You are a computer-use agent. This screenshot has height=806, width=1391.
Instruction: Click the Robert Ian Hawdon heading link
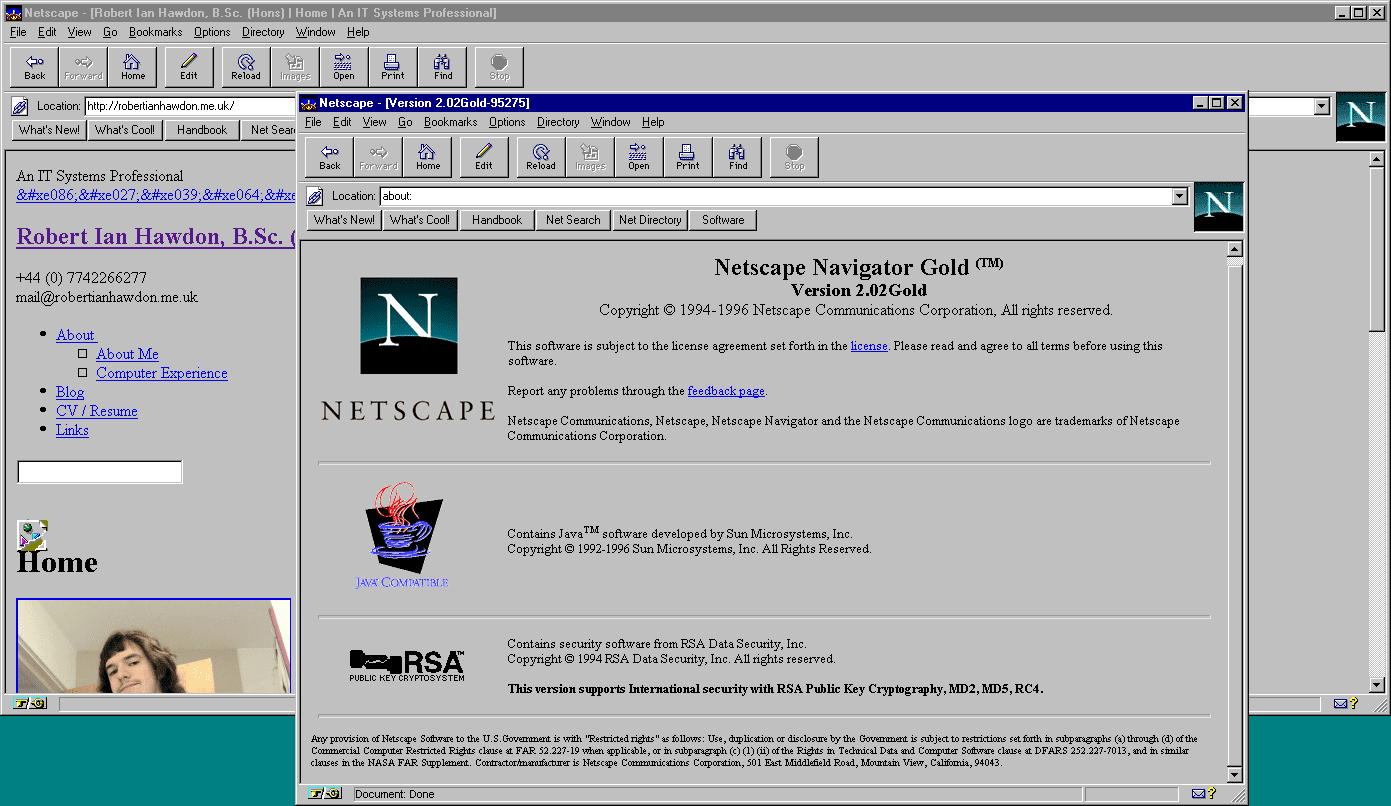[155, 237]
